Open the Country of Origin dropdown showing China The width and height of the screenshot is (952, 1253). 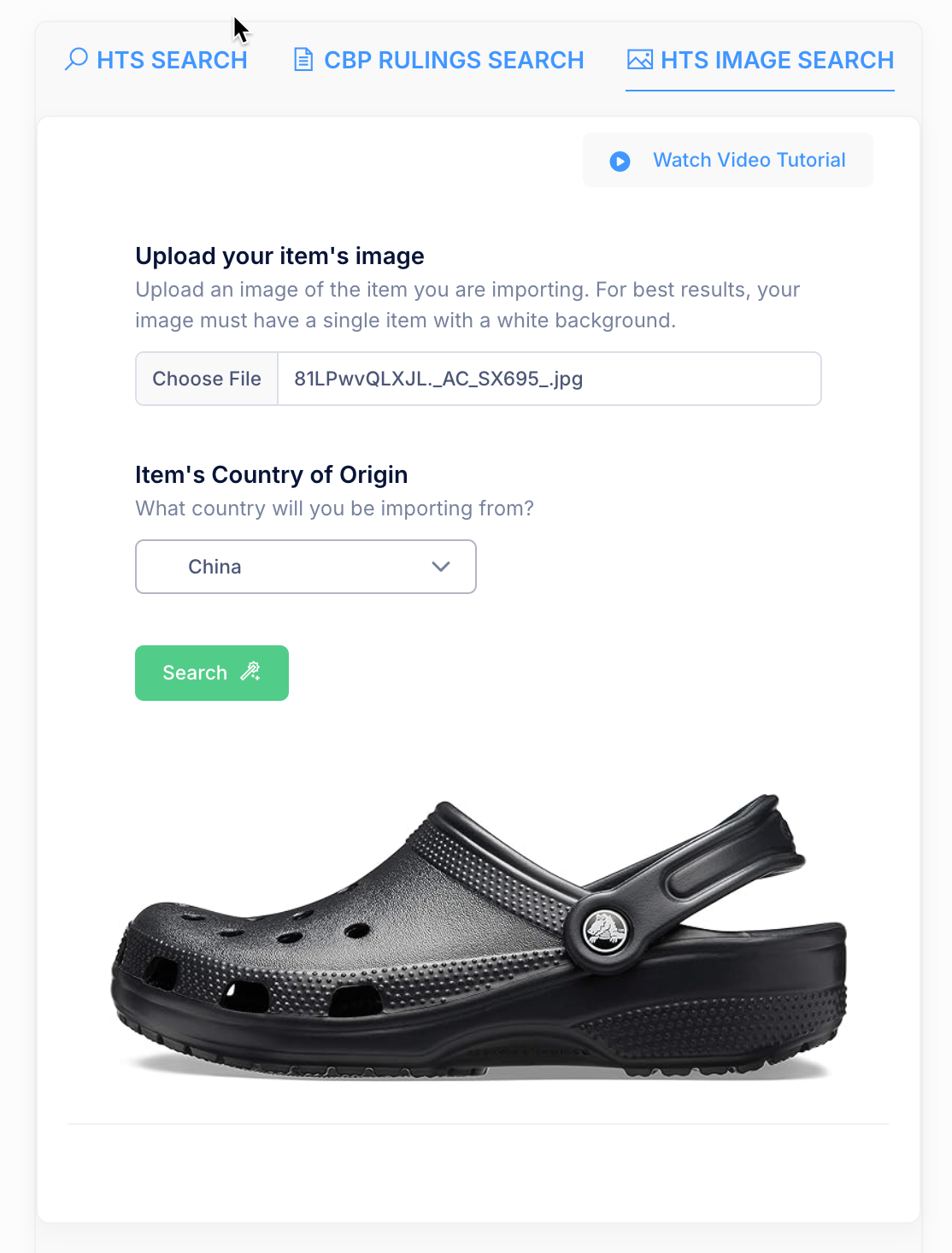coord(306,567)
